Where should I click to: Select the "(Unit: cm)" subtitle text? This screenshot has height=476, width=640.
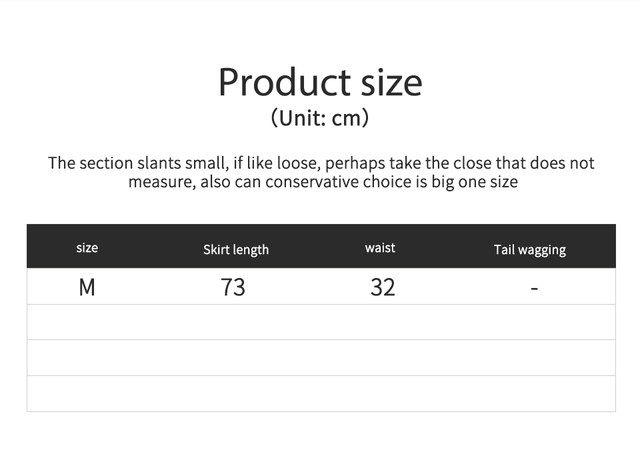[320, 118]
